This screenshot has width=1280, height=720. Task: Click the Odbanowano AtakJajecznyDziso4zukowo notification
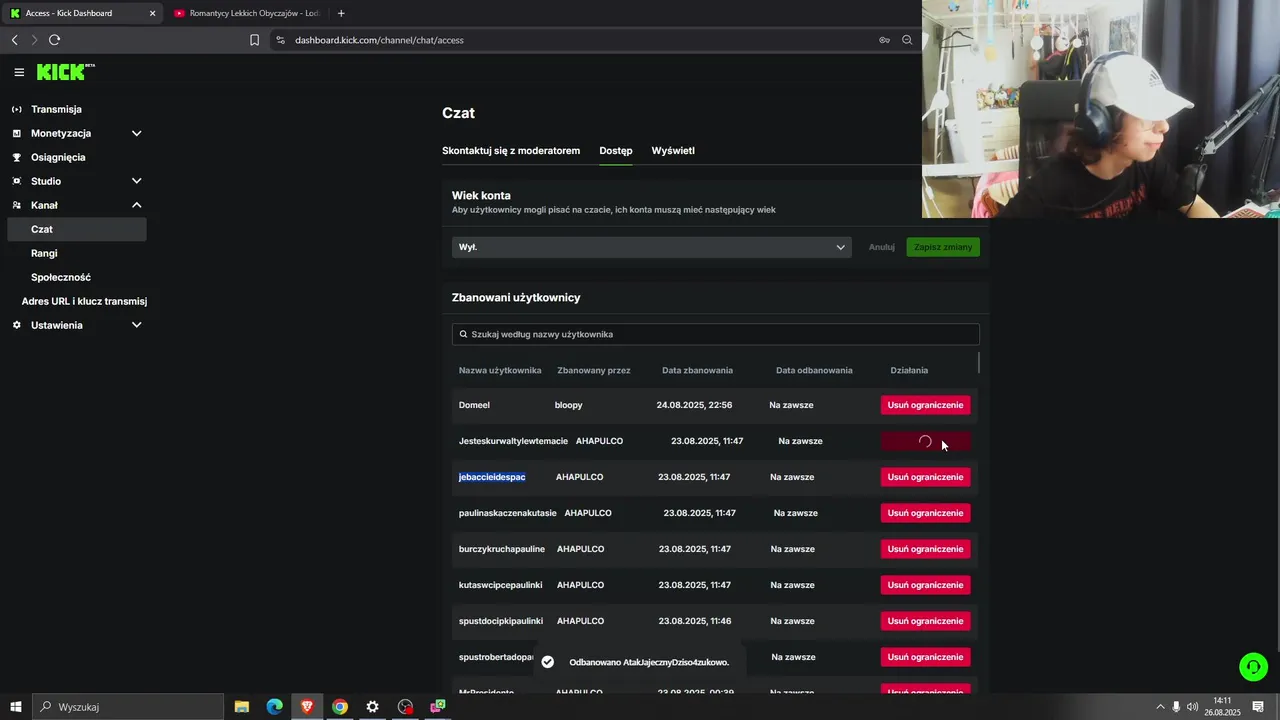[x=638, y=662]
